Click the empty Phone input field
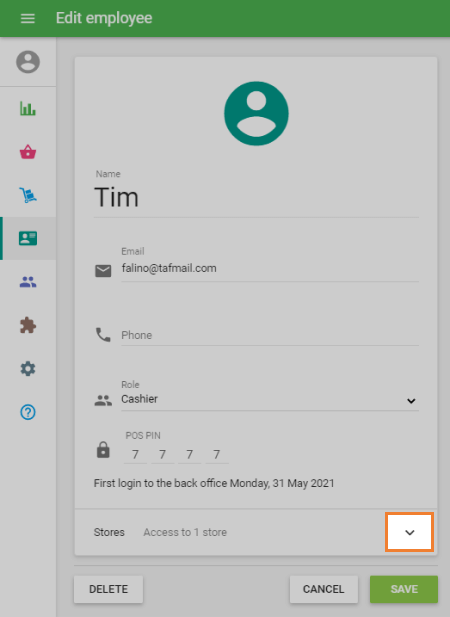This screenshot has height=617, width=450. point(270,335)
